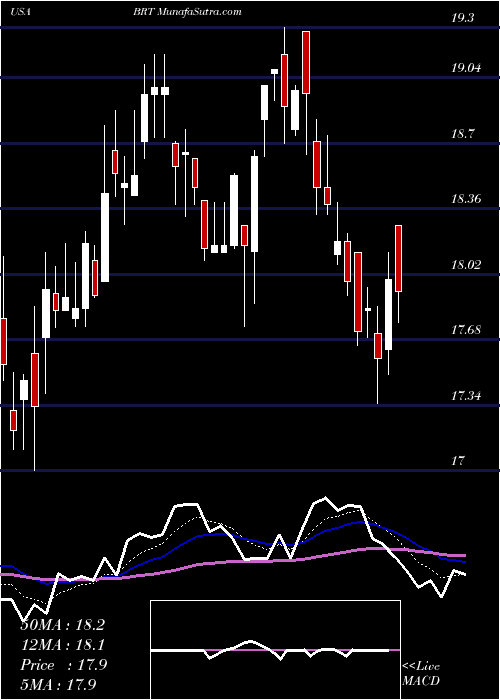
Task: Click the <<Live MACD label
Action: pos(421,673)
